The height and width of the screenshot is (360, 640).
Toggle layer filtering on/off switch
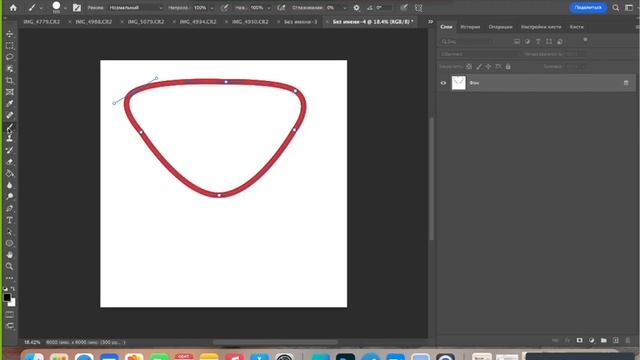tap(585, 40)
